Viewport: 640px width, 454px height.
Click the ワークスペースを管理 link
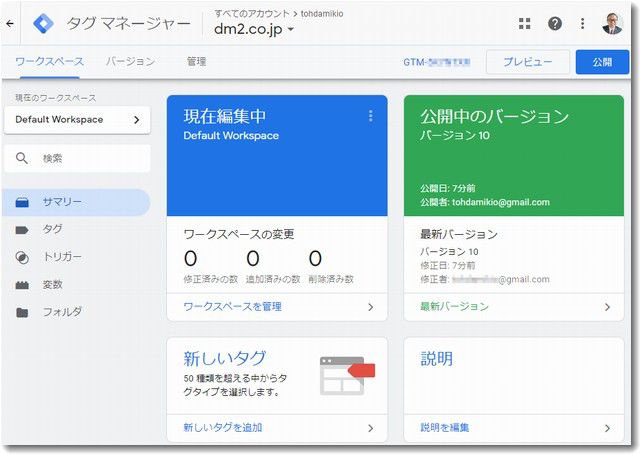coord(233,307)
